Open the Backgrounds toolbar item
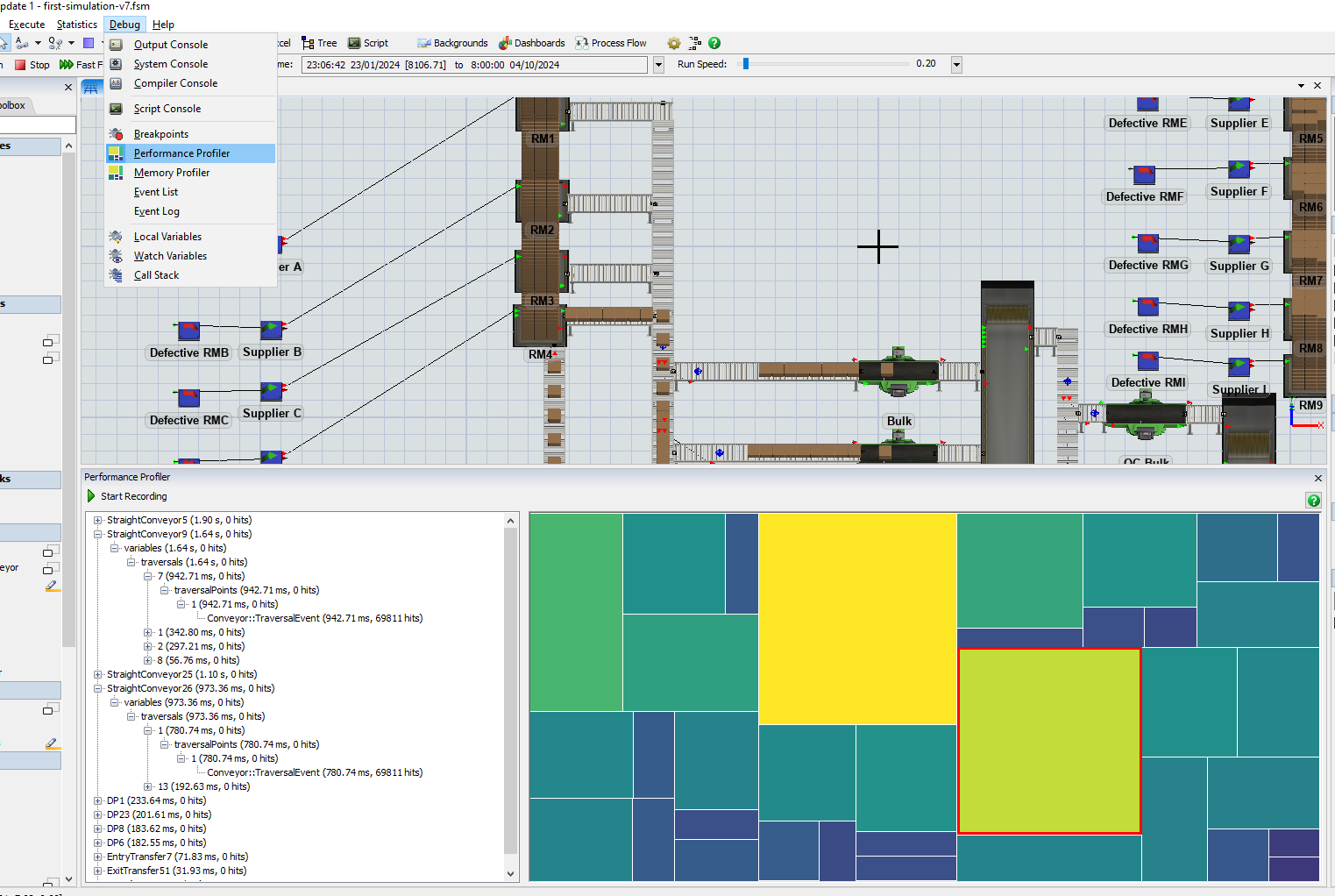Screen dimensions: 1335x896 pos(453,43)
